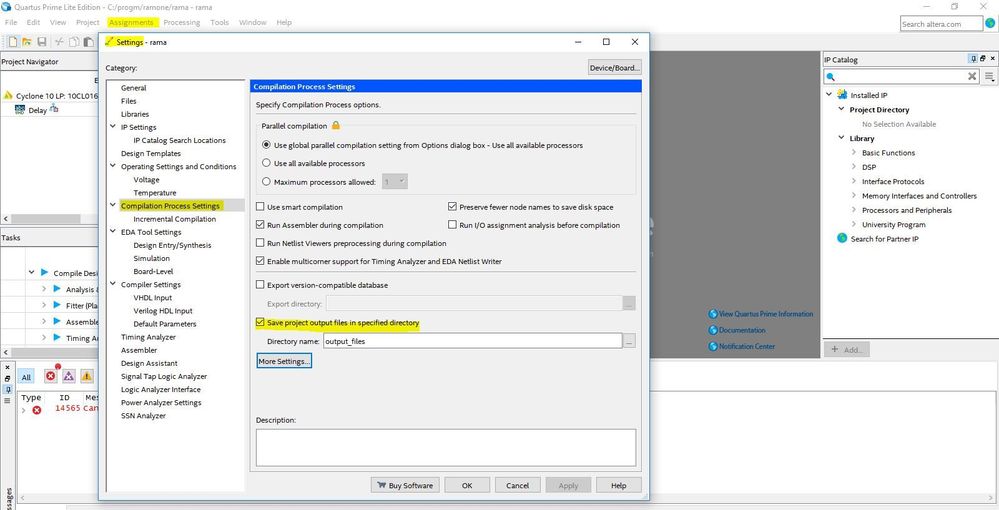Click the Save toolbar icon
This screenshot has width=999, height=510.
point(41,42)
